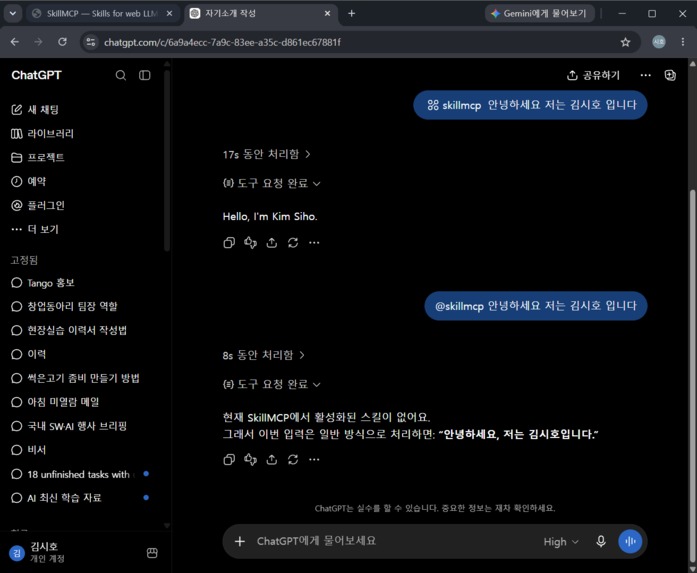Click the microphone dictation icon
Image resolution: width=697 pixels, height=573 pixels.
point(601,541)
